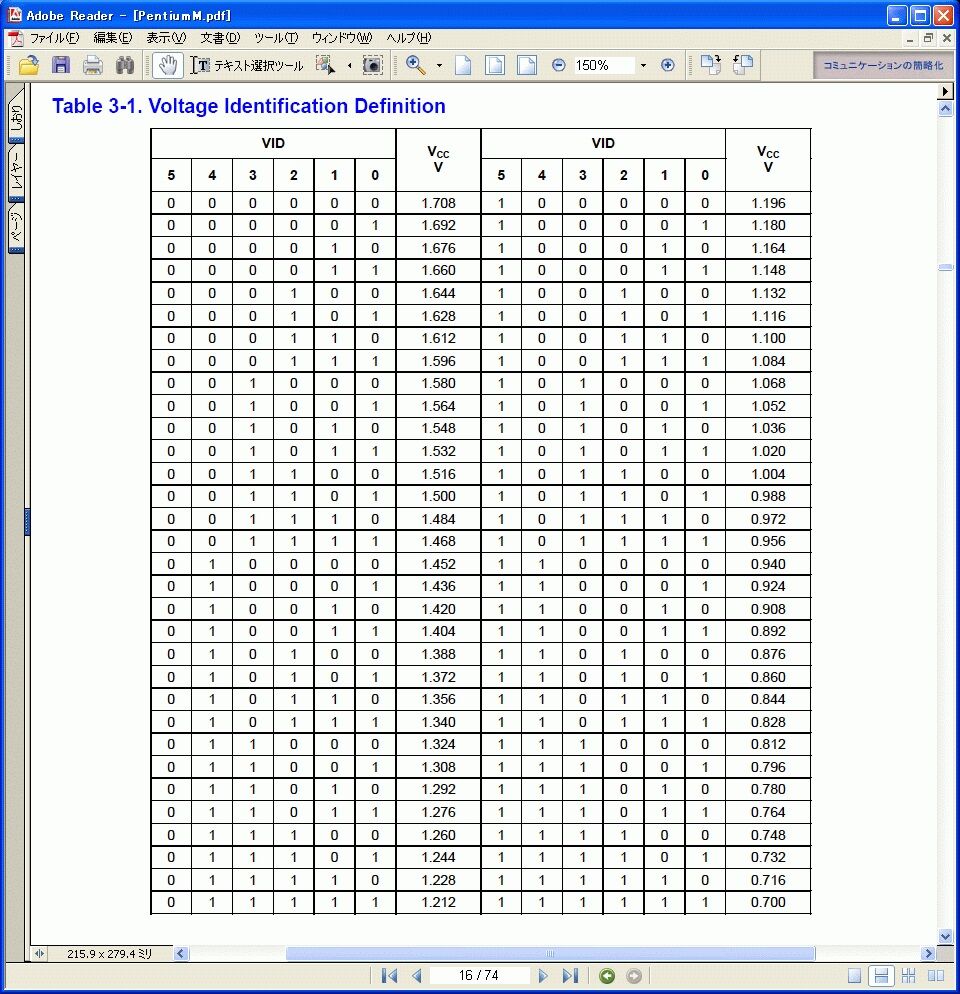
Task: Go to previous view green arrow
Action: tap(607, 976)
